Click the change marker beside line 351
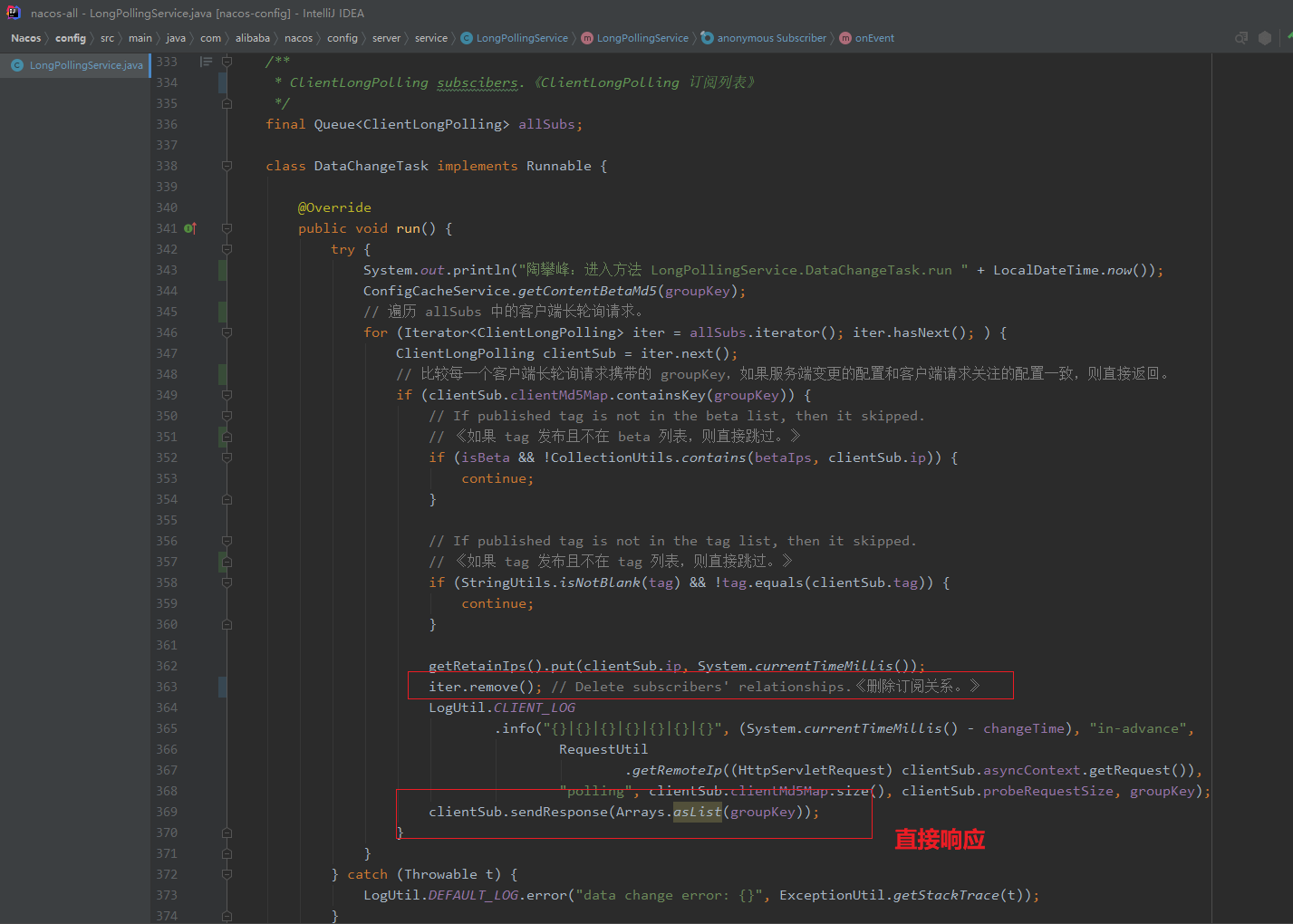1293x924 pixels. 222,437
